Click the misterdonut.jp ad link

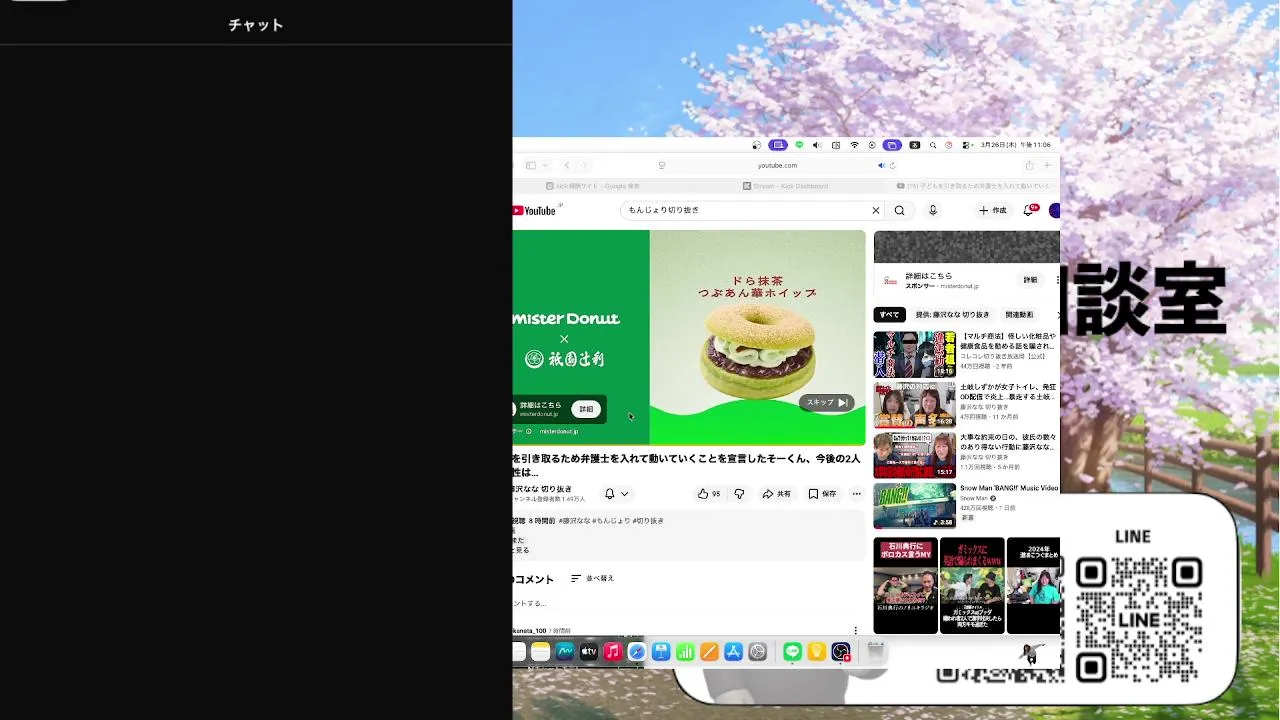coord(559,431)
